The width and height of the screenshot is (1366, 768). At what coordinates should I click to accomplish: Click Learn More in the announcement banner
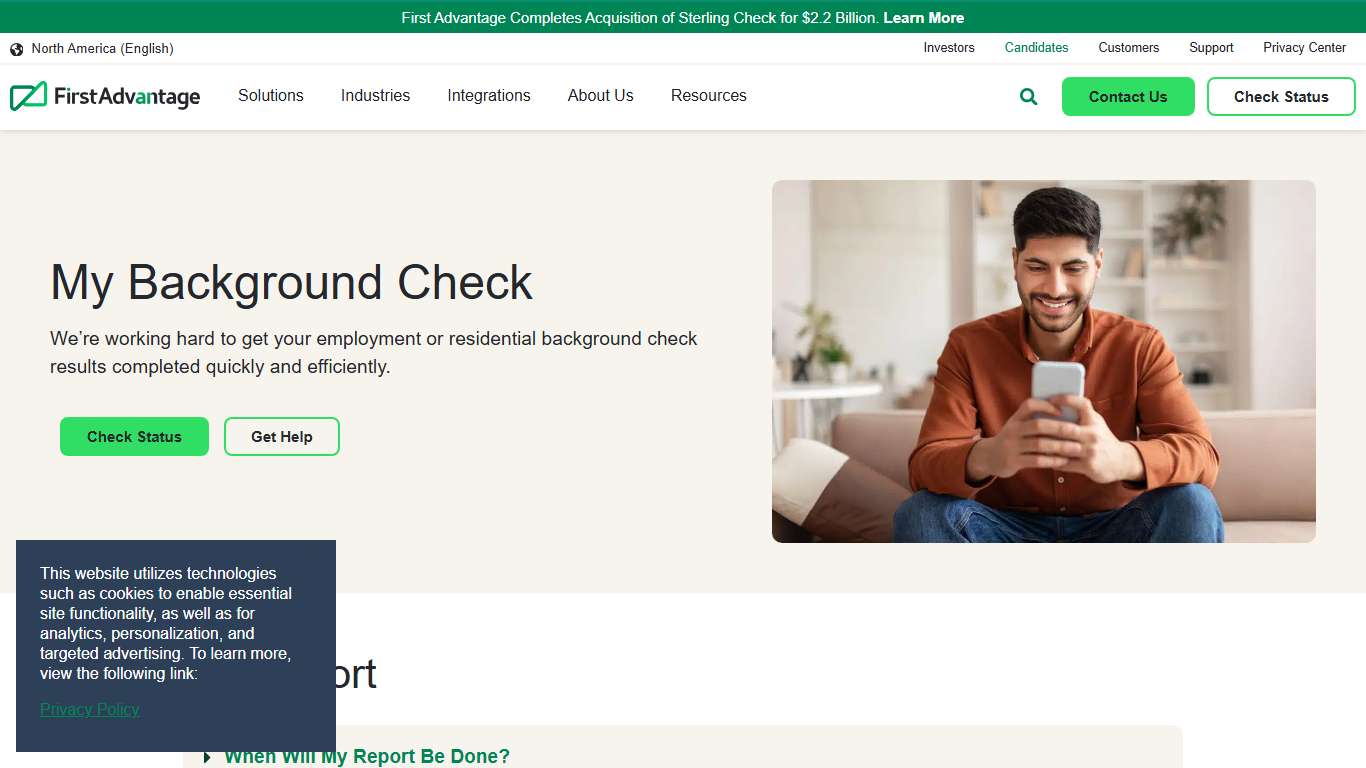coord(923,17)
